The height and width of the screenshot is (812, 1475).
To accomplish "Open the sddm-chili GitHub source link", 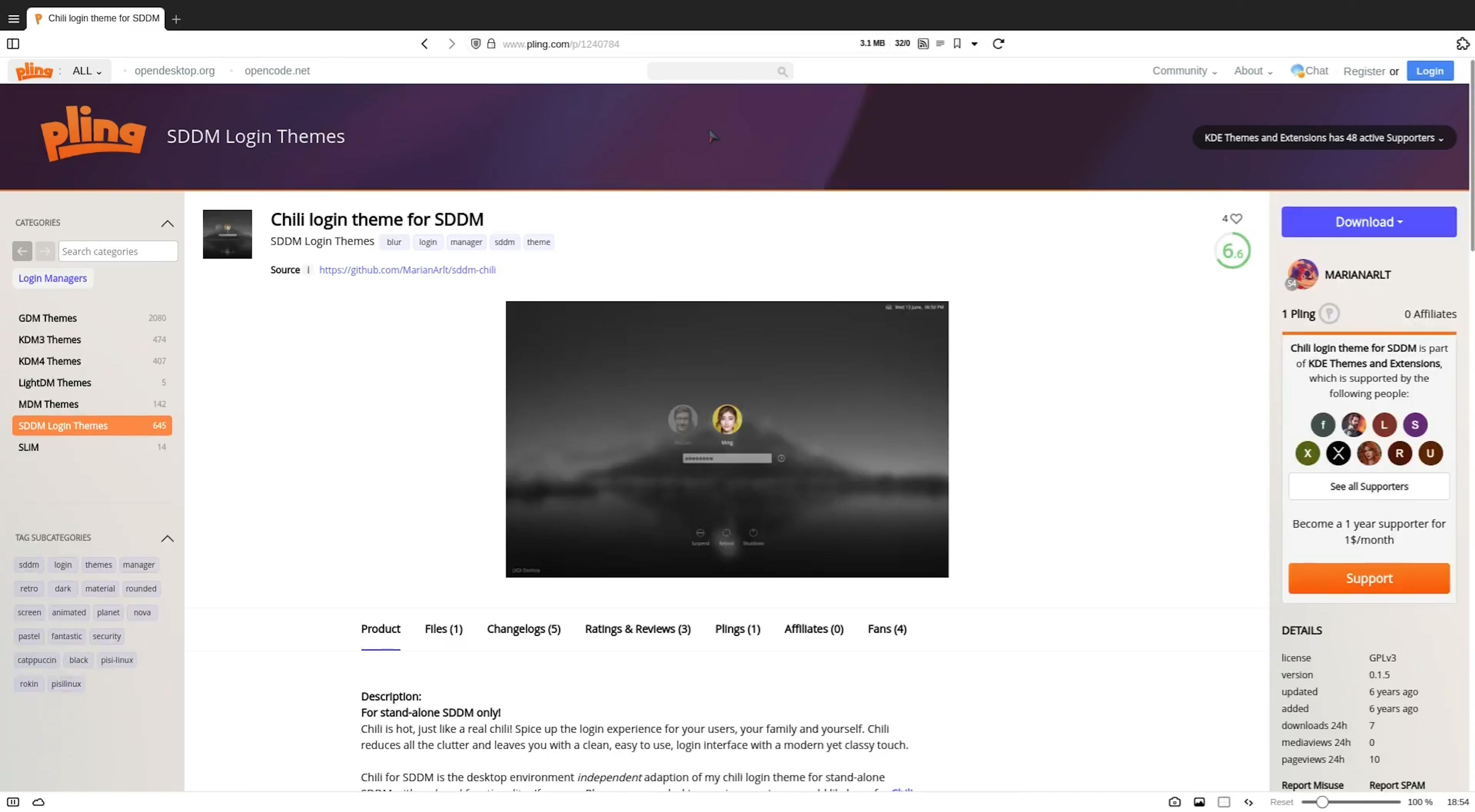I will click(407, 270).
